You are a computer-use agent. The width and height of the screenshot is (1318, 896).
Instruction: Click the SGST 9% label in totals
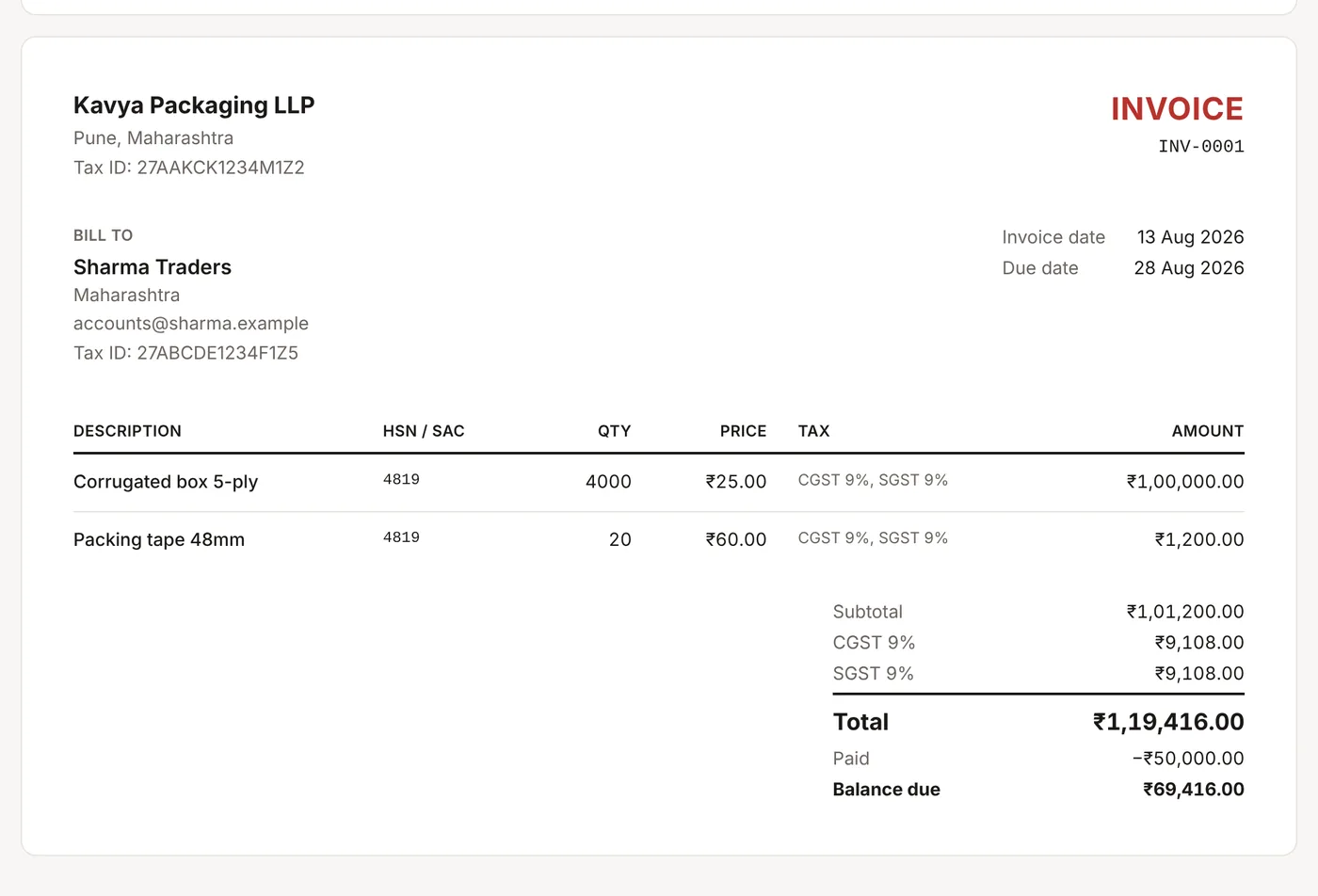coord(874,674)
